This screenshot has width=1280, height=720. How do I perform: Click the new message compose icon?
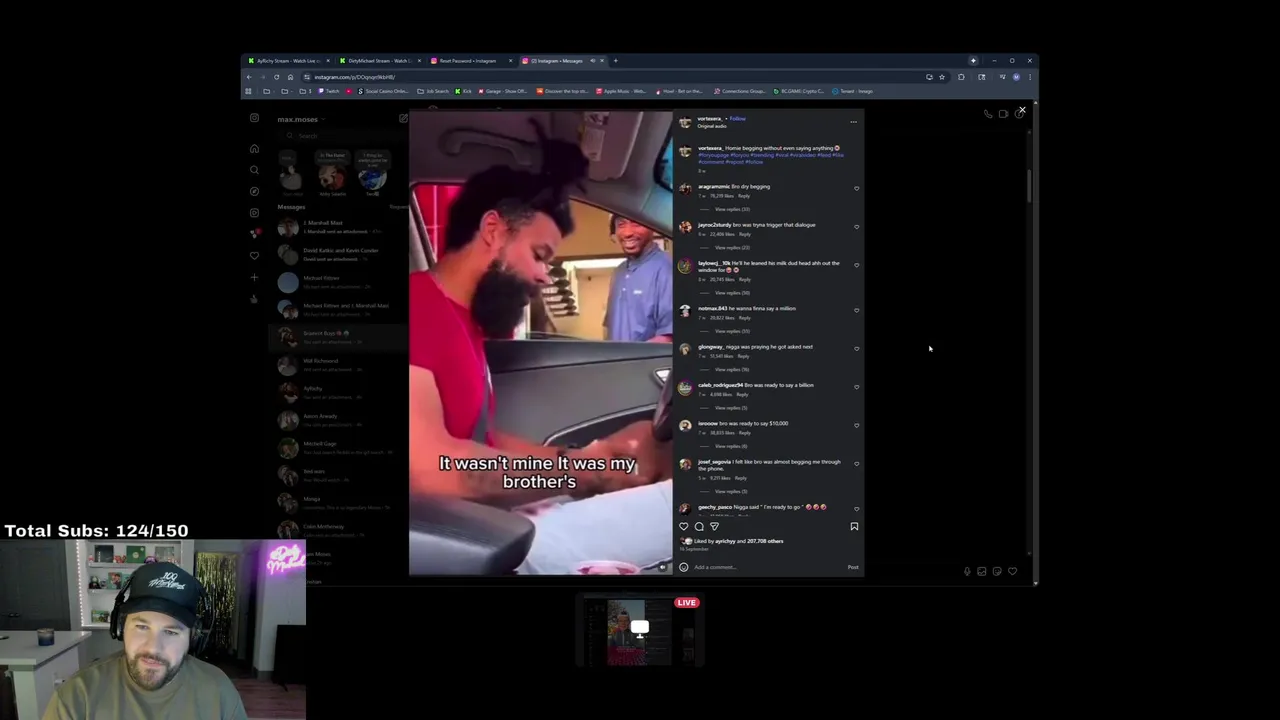point(403,119)
